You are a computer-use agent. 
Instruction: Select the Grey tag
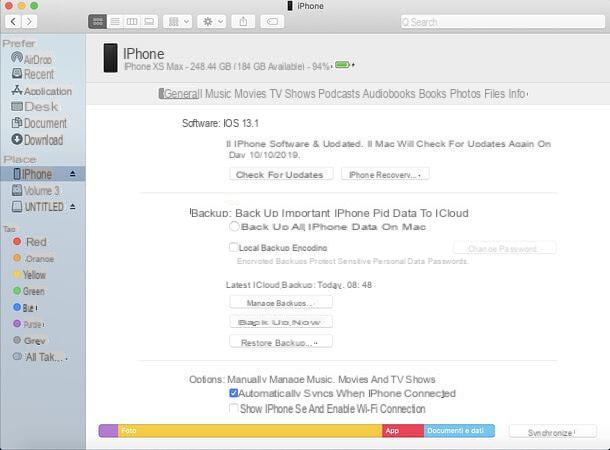tap(29, 341)
